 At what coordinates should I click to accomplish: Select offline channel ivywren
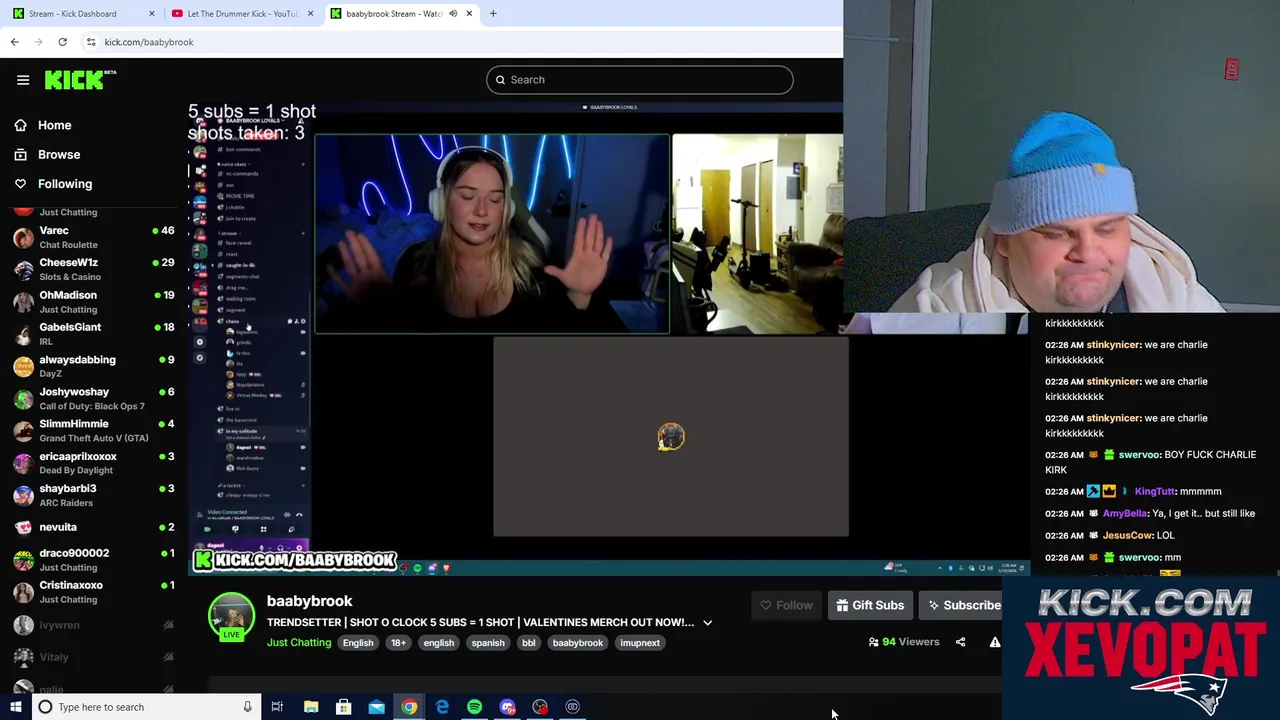pos(92,625)
